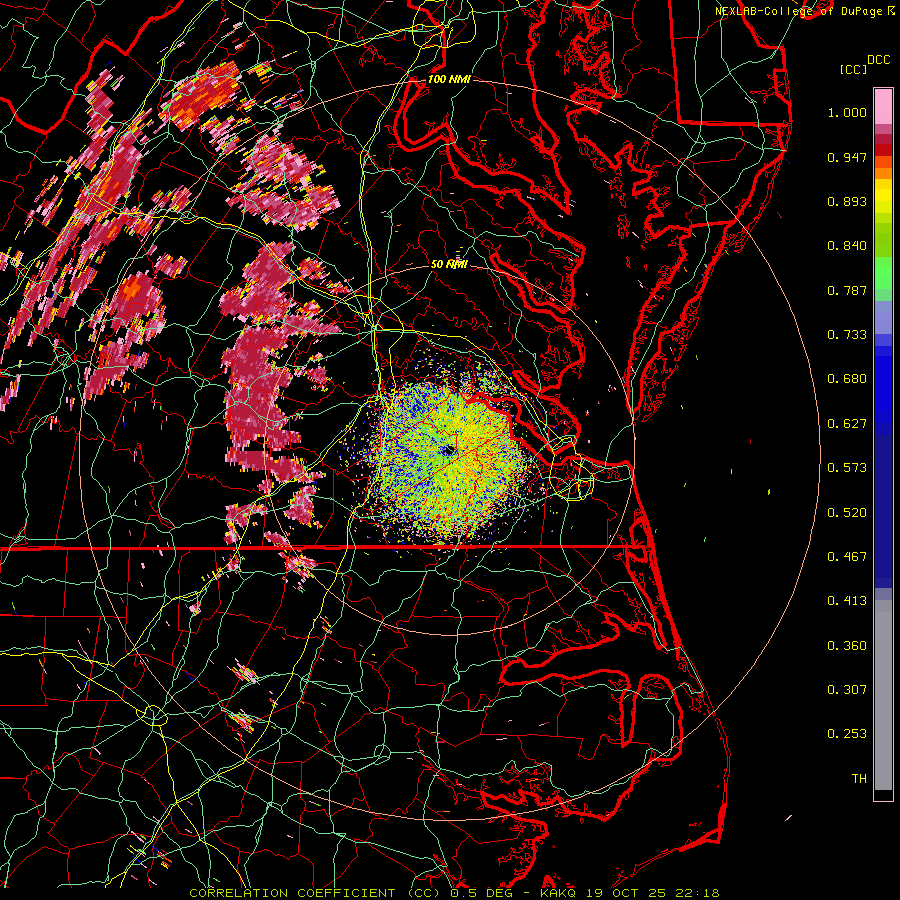
Task: Click the 0.413 scale value
Action: tap(847, 601)
